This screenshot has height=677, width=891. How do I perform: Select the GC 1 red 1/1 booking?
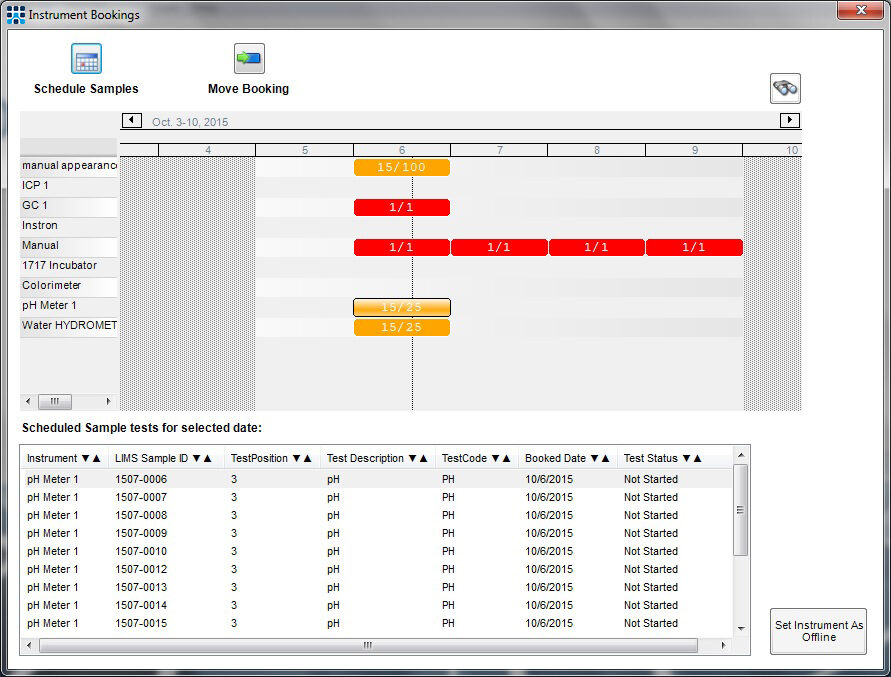(x=401, y=207)
